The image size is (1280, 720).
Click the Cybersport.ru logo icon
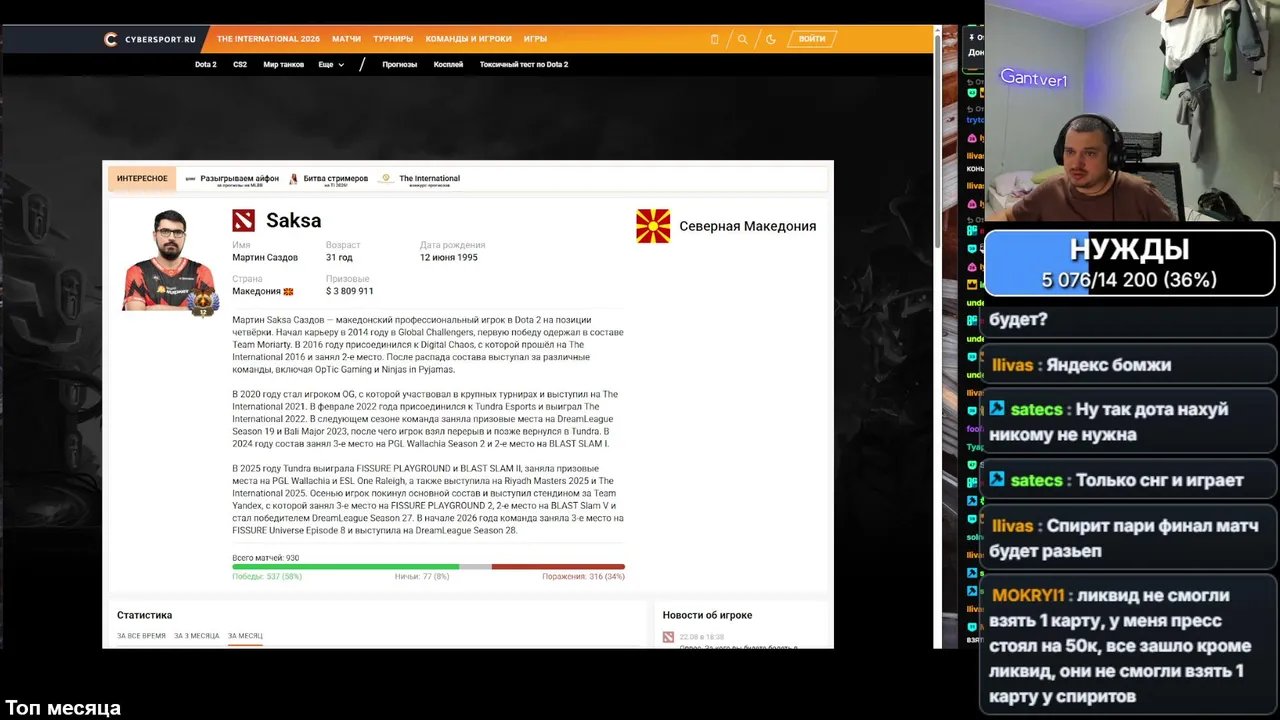point(110,39)
